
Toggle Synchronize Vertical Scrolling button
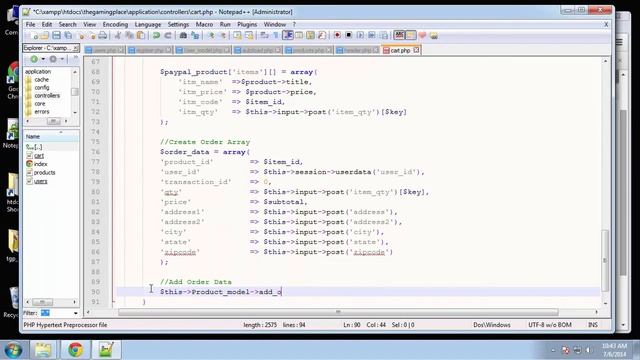tap(238, 36)
